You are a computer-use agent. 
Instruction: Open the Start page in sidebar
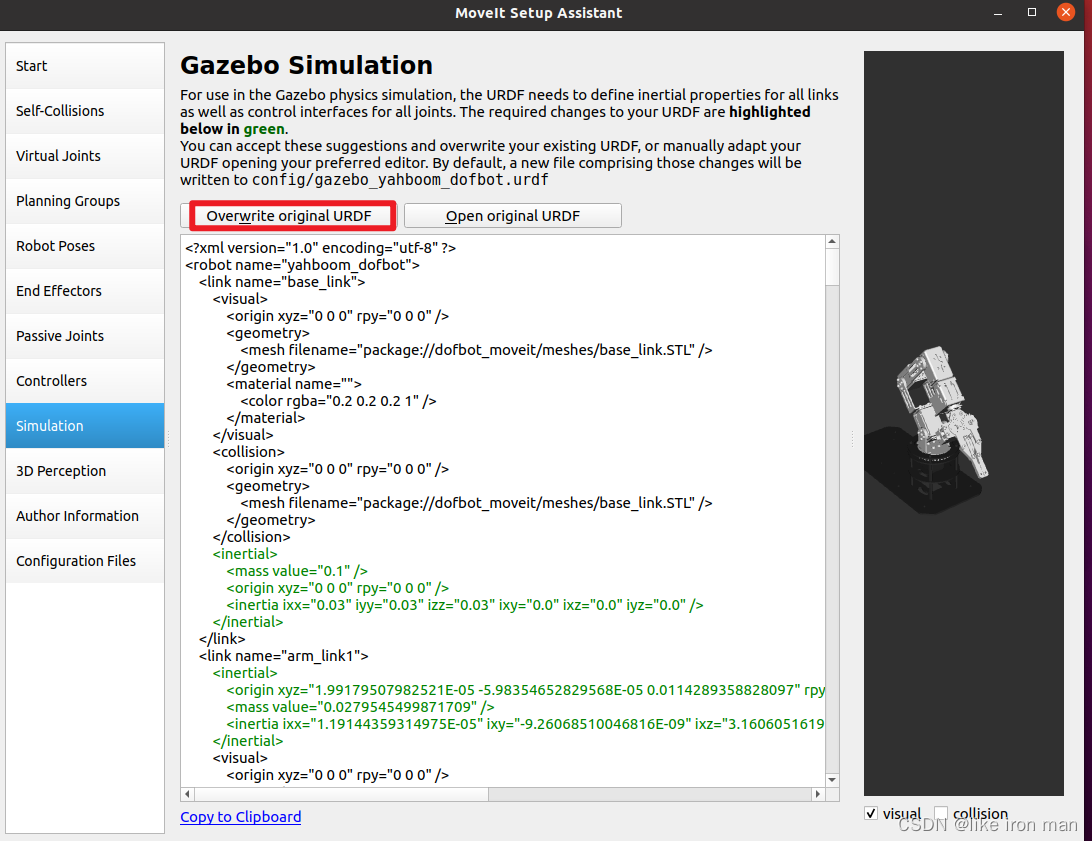[x=85, y=66]
